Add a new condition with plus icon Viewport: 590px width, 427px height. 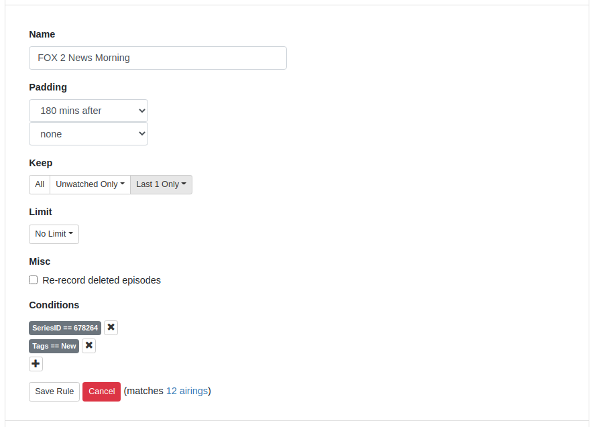pyautogui.click(x=36, y=364)
